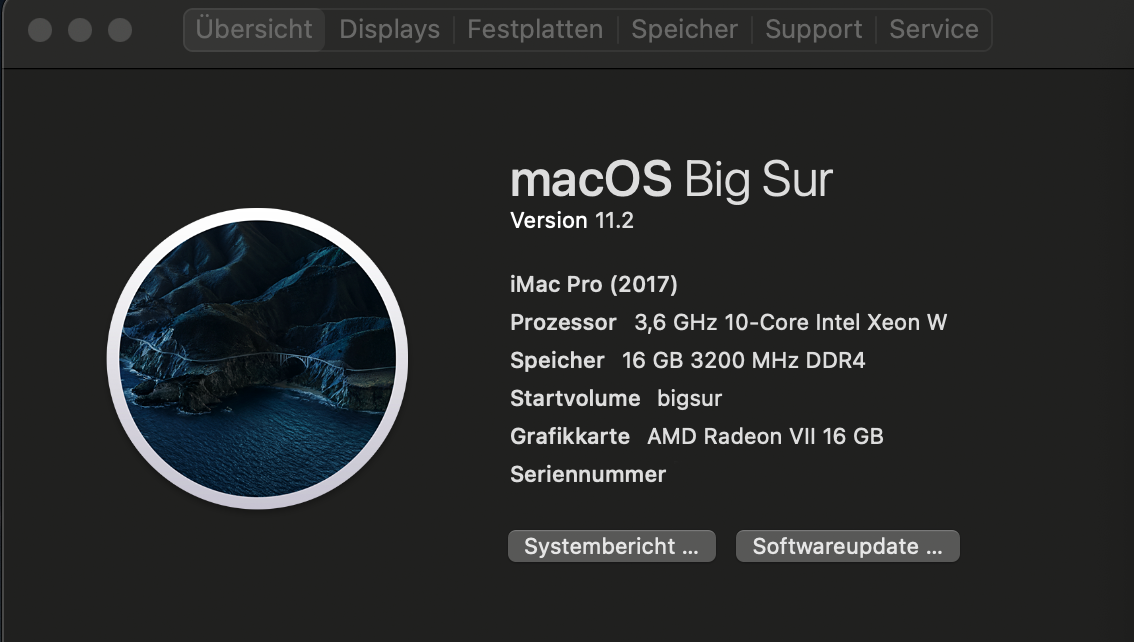This screenshot has width=1134, height=642.
Task: Go to the Support tab
Action: (814, 30)
